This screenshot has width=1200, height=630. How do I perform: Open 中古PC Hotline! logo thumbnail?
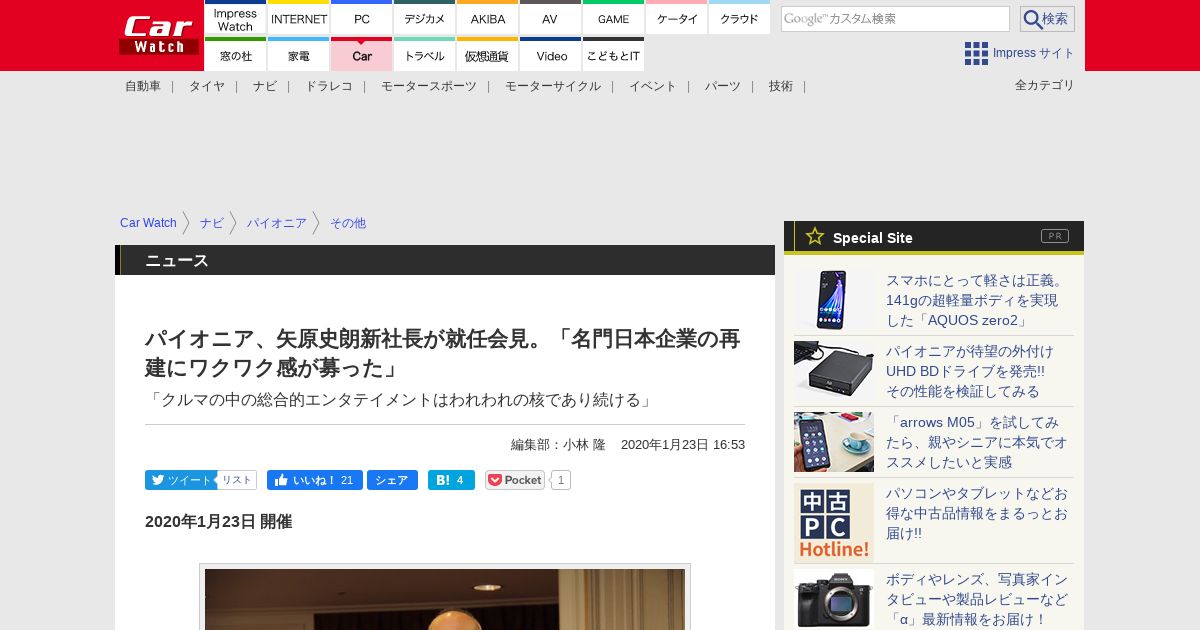point(834,523)
